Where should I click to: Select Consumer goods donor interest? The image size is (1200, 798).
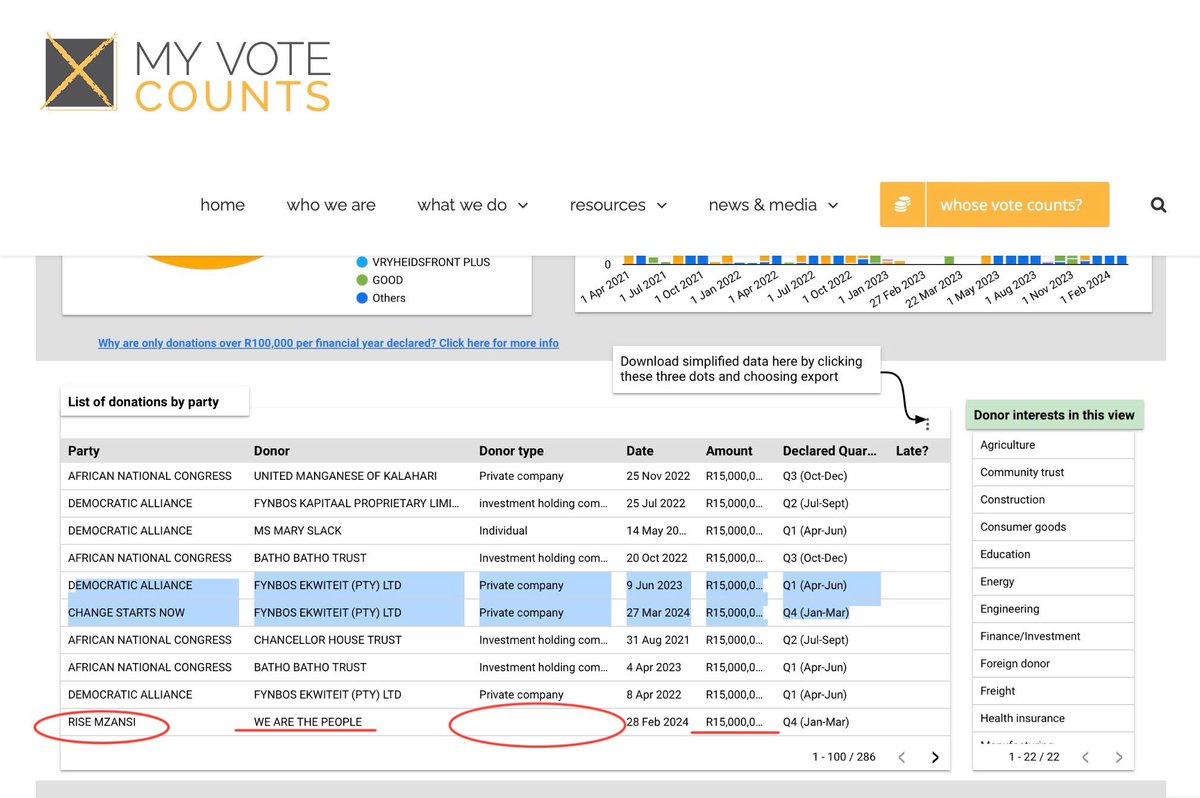1053,527
